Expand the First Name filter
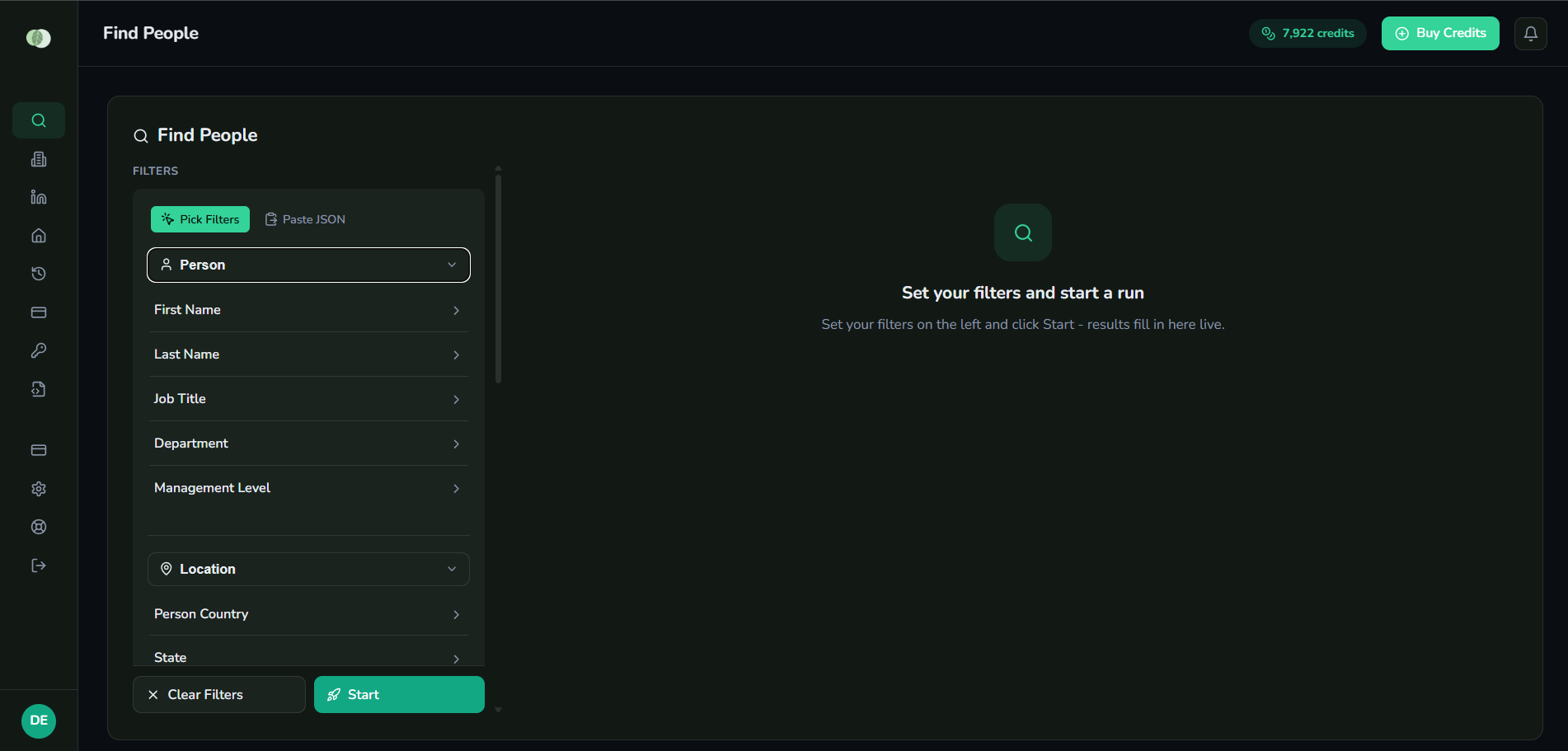The width and height of the screenshot is (1568, 751). tap(308, 310)
